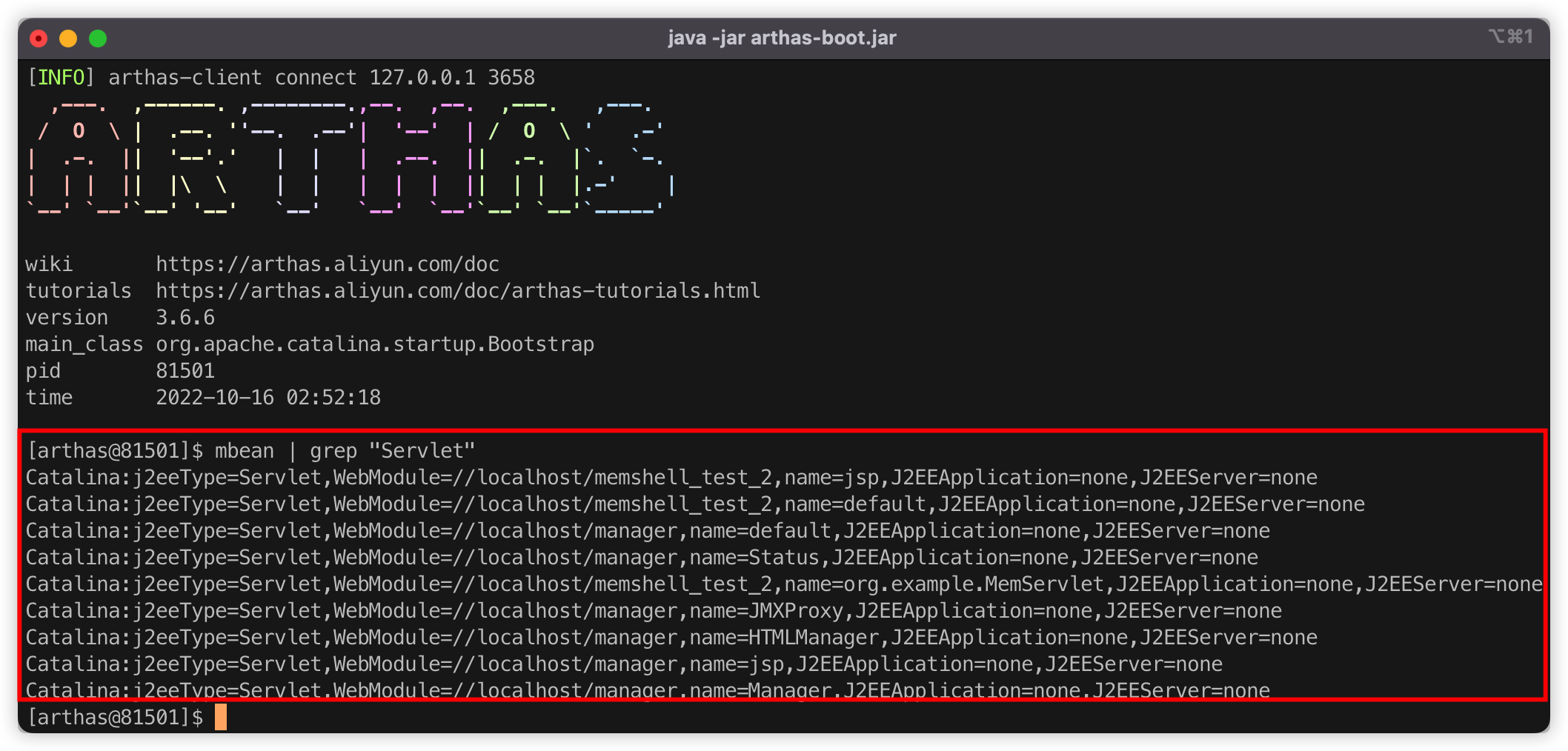Click the manager name=Manager servlet line
Viewport: 1568px width, 751px height.
point(648,690)
